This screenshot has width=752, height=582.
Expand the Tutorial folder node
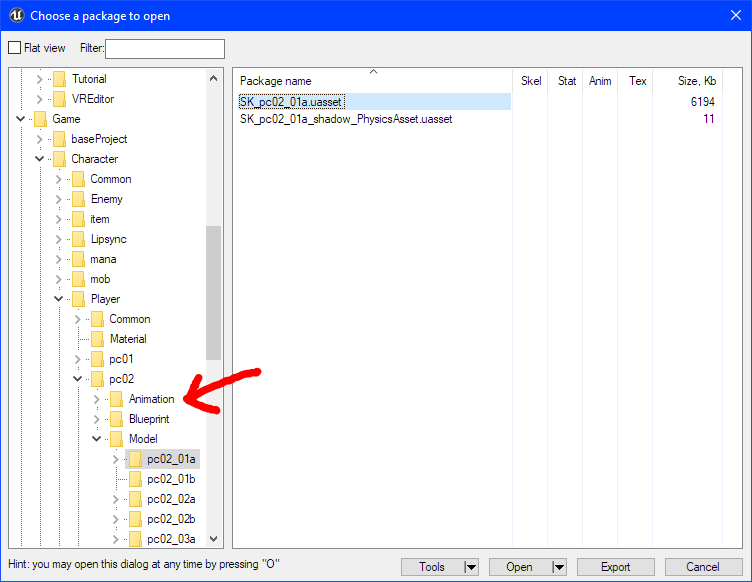coord(40,79)
